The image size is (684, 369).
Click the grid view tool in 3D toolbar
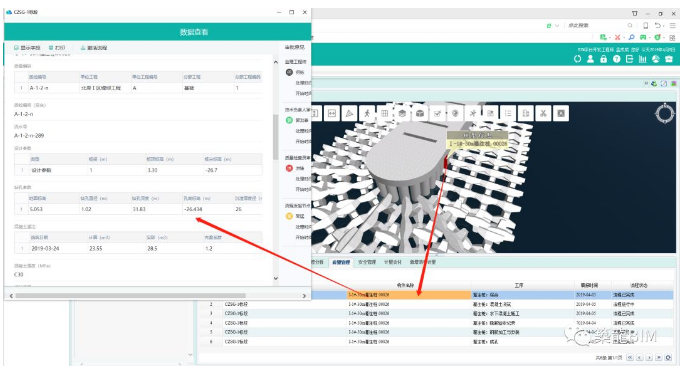(x=385, y=113)
